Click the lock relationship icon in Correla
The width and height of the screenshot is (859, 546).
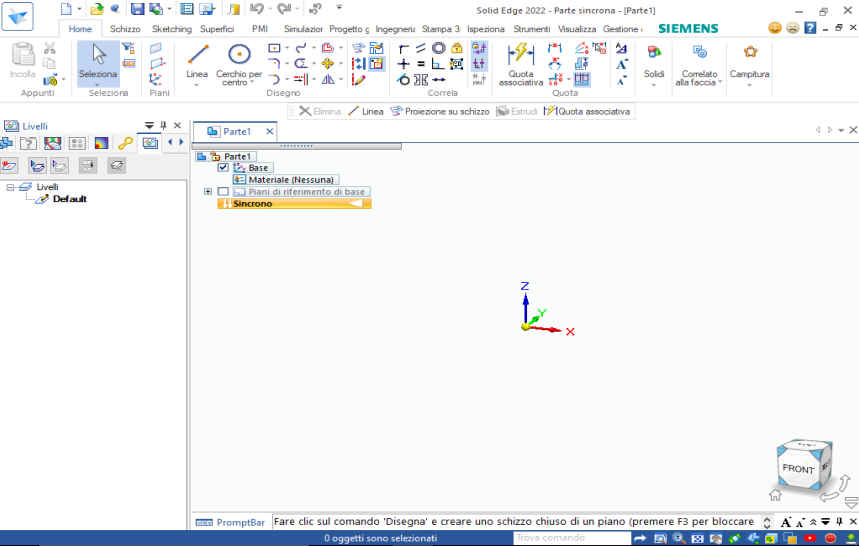456,48
